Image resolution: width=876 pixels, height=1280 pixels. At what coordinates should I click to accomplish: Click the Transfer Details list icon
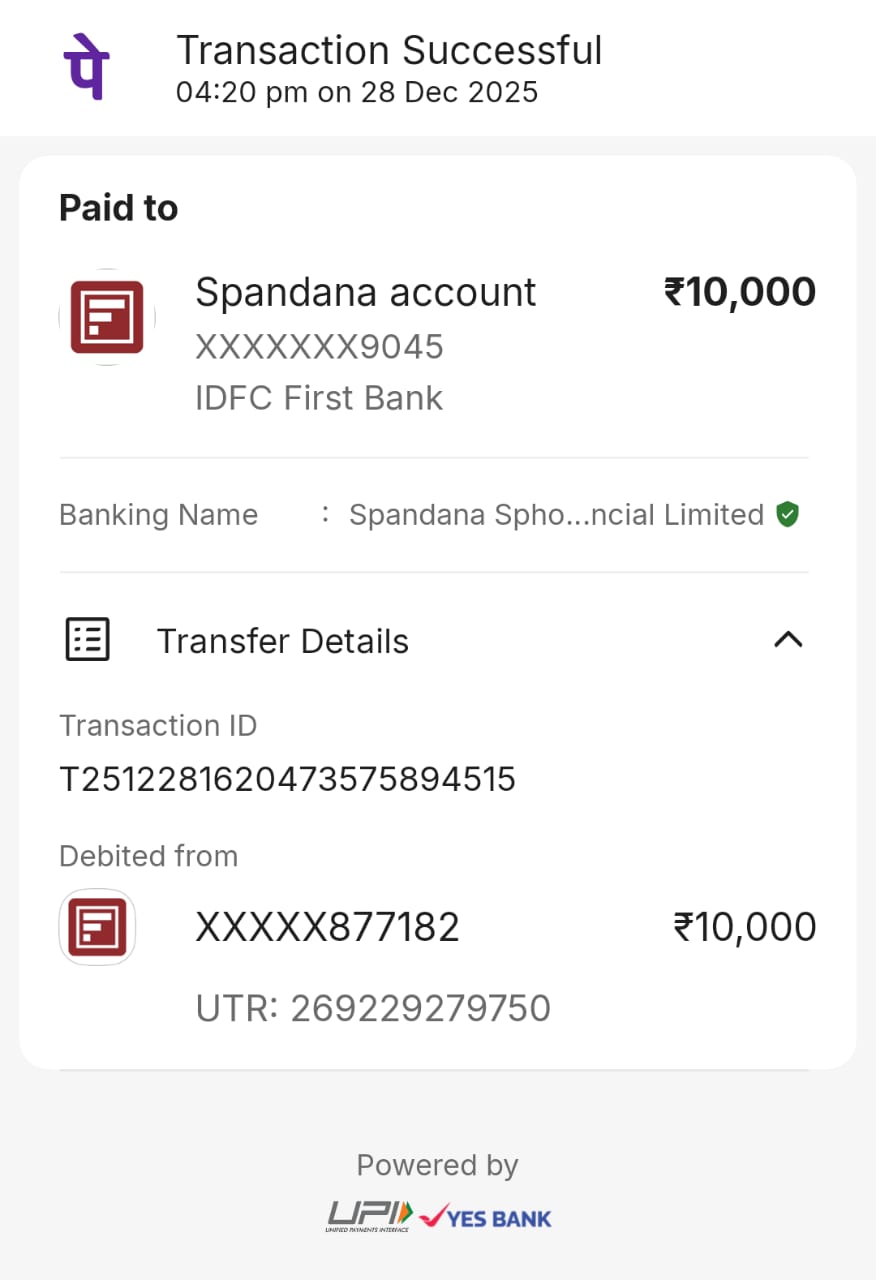pyautogui.click(x=88, y=640)
